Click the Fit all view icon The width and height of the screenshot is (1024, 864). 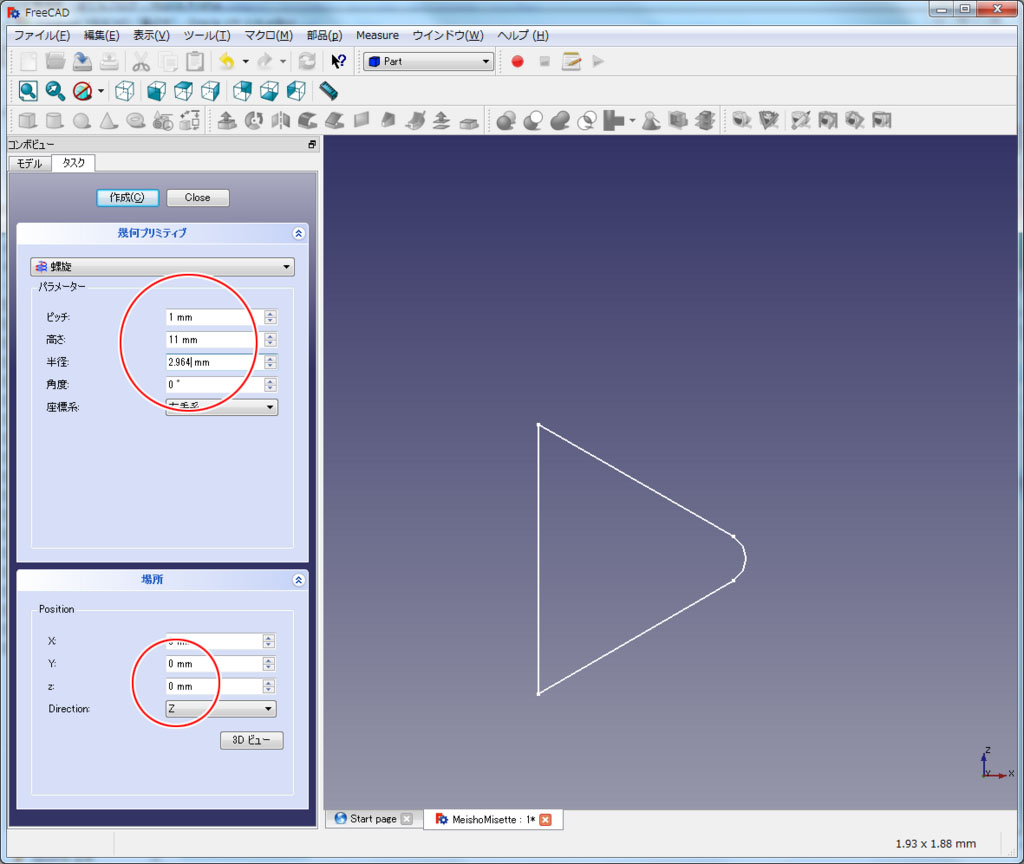[x=28, y=91]
